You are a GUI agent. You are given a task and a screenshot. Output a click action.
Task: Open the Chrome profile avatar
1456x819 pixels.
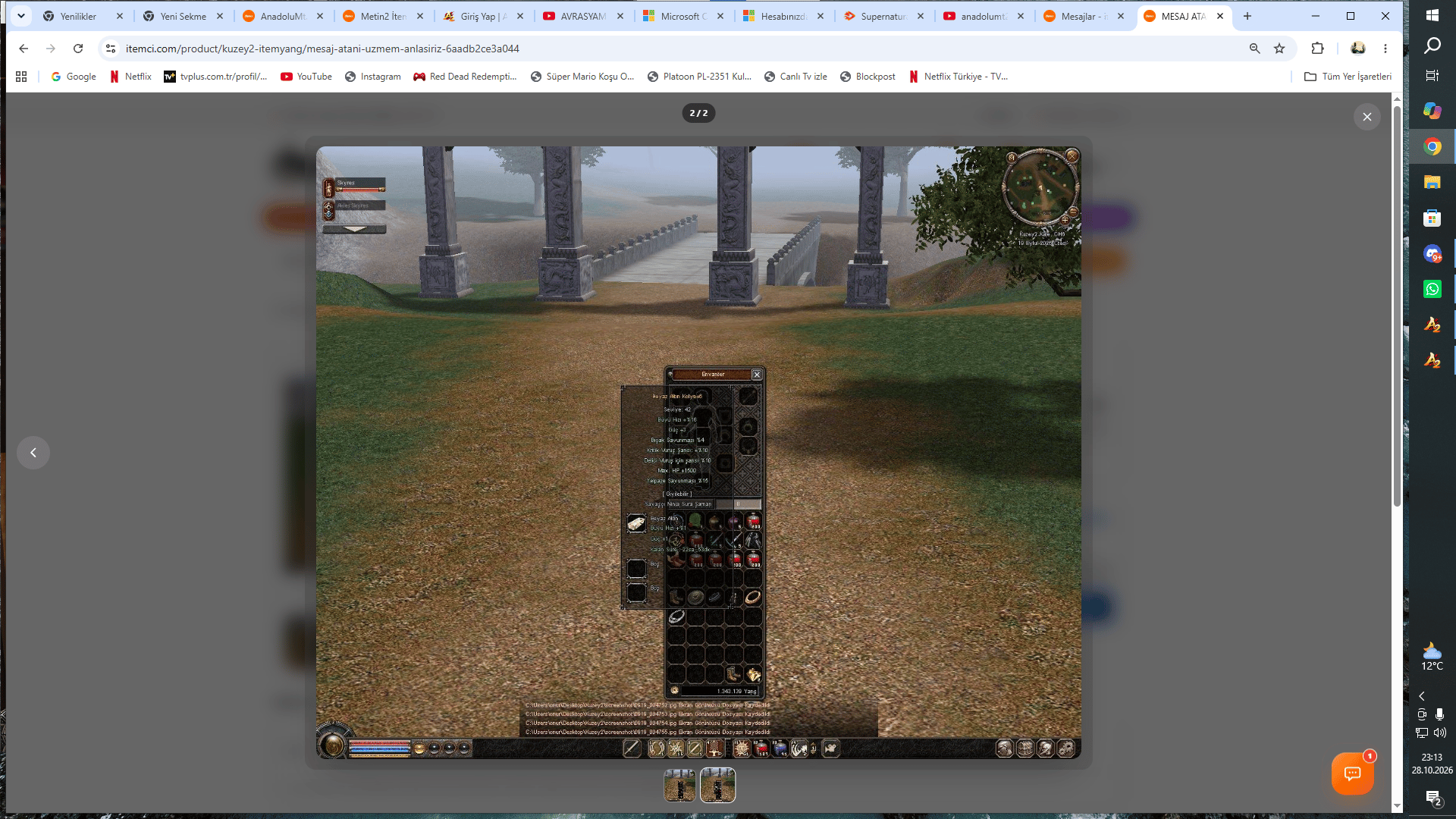1357,49
